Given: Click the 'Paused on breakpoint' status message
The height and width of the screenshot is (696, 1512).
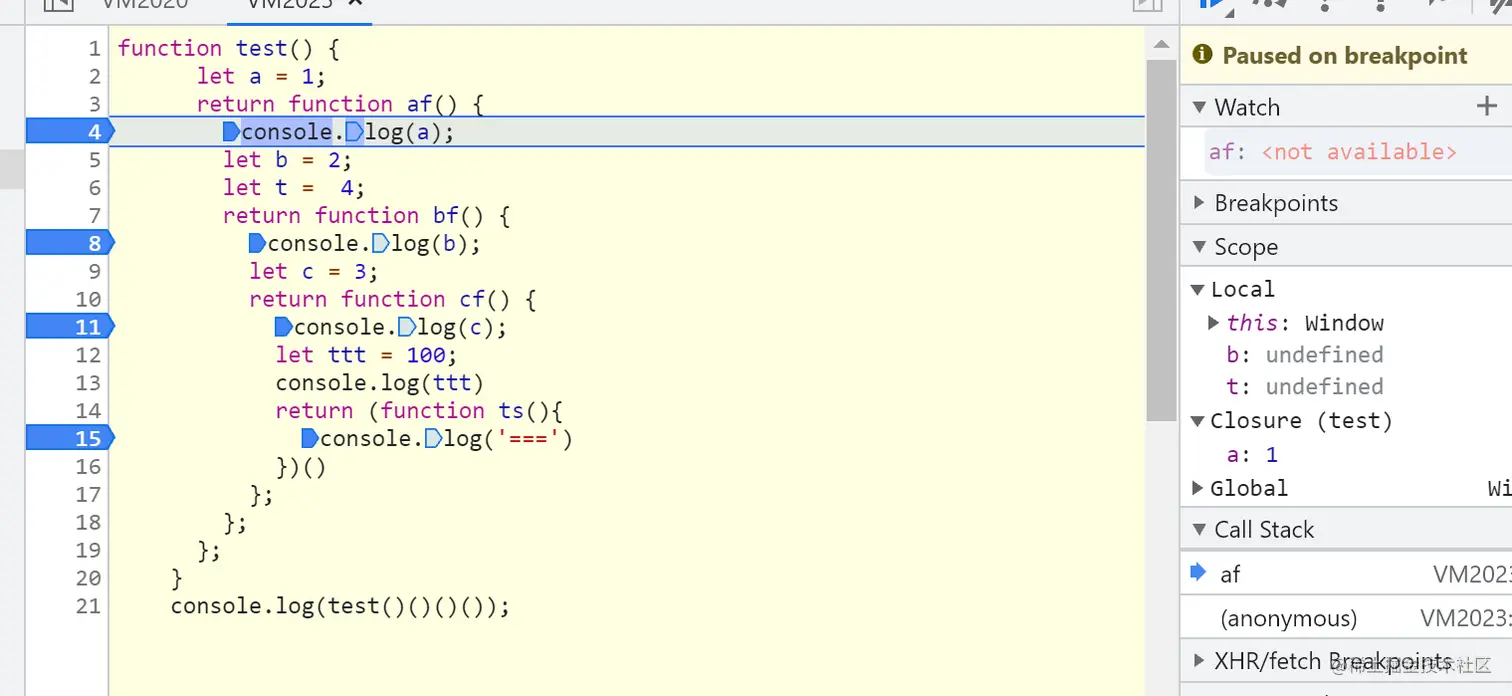Looking at the screenshot, I should point(1345,56).
